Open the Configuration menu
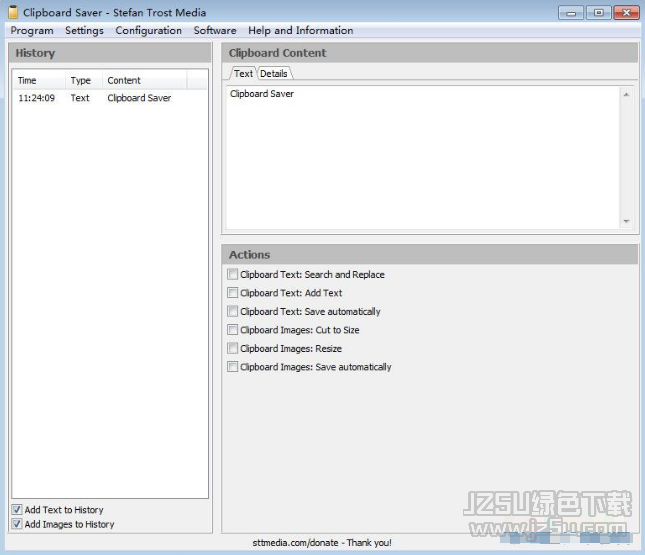645x555 pixels. tap(148, 30)
